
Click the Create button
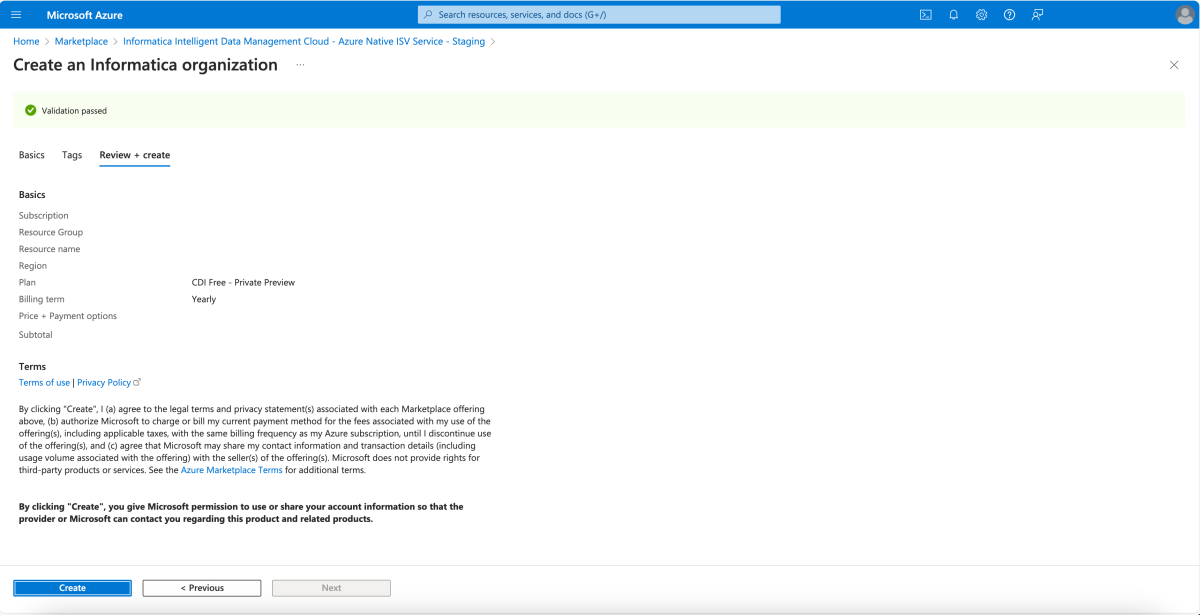click(x=72, y=588)
